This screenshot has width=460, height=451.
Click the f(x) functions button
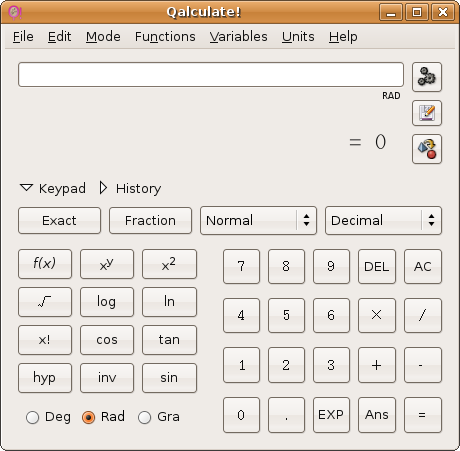click(x=45, y=264)
